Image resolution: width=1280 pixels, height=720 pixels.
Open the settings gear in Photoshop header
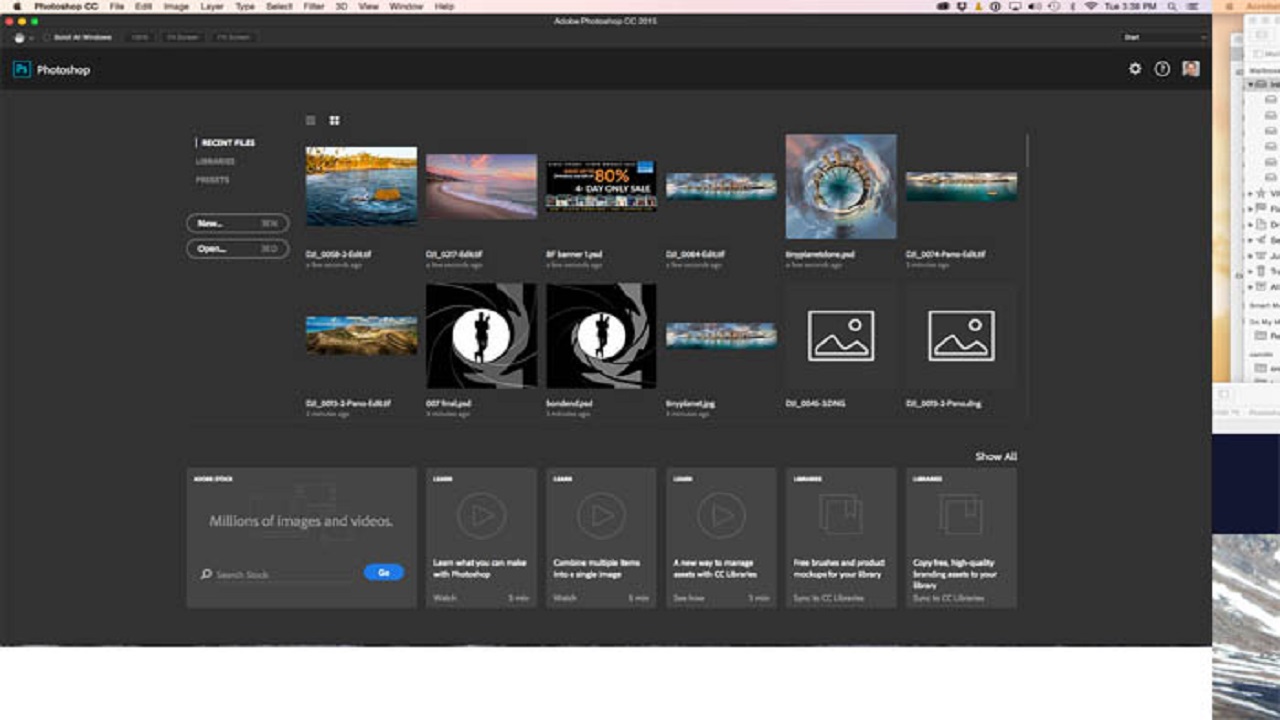point(1135,69)
